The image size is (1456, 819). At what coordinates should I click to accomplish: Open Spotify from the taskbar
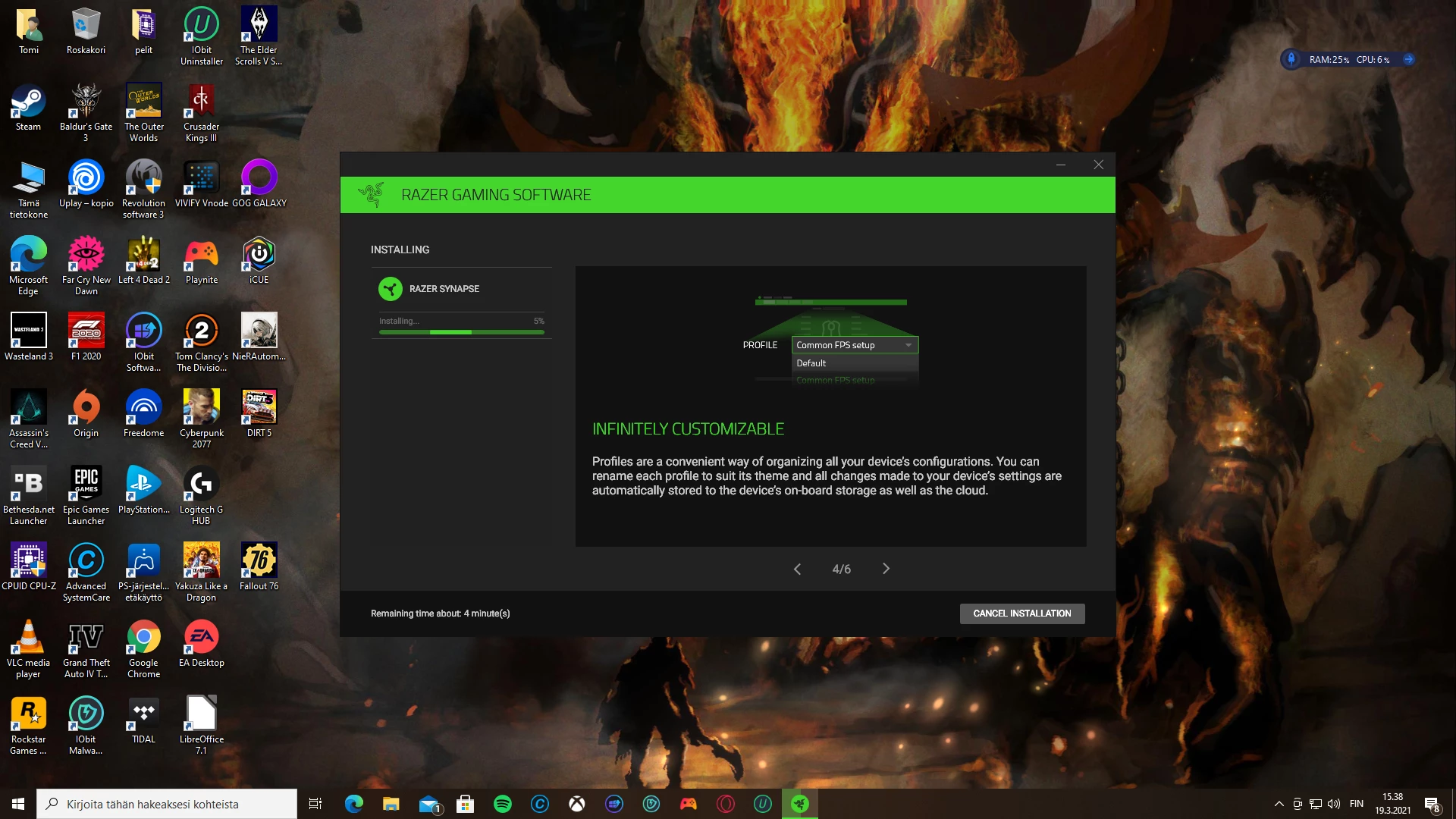(502, 804)
